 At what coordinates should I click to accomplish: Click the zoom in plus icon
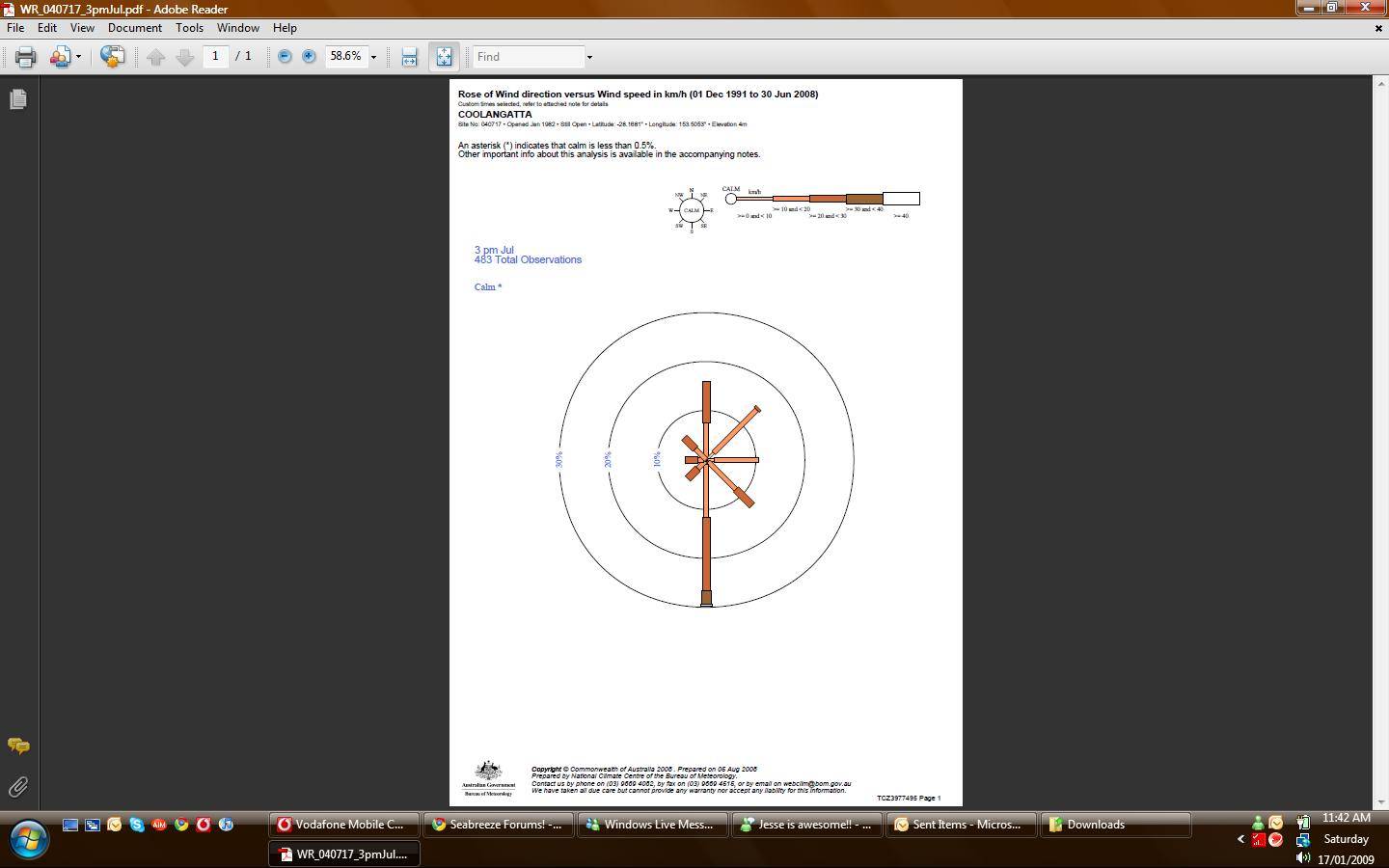click(309, 57)
